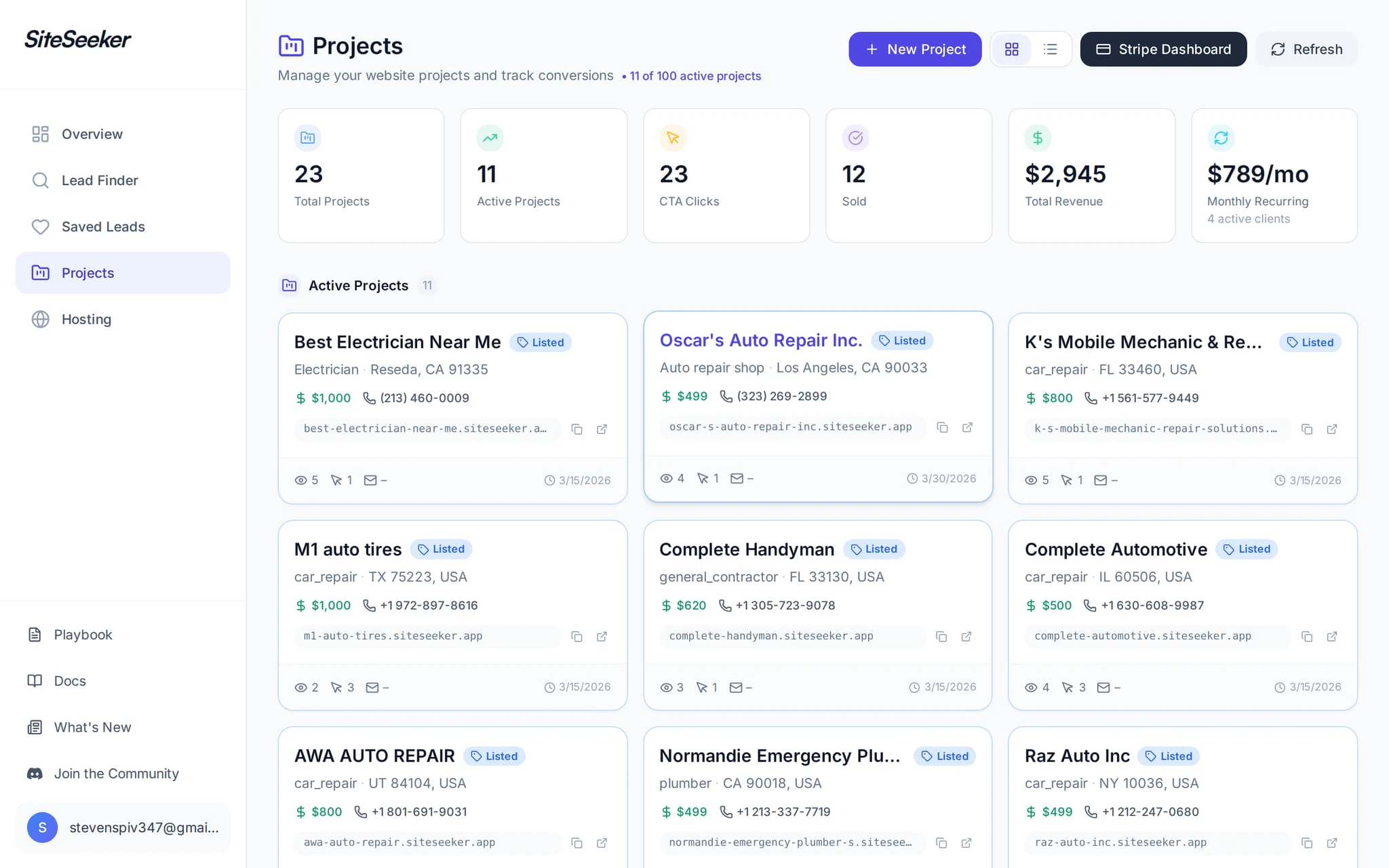This screenshot has width=1389, height=868.
Task: Click the Join the Community Discord icon
Action: point(35,773)
